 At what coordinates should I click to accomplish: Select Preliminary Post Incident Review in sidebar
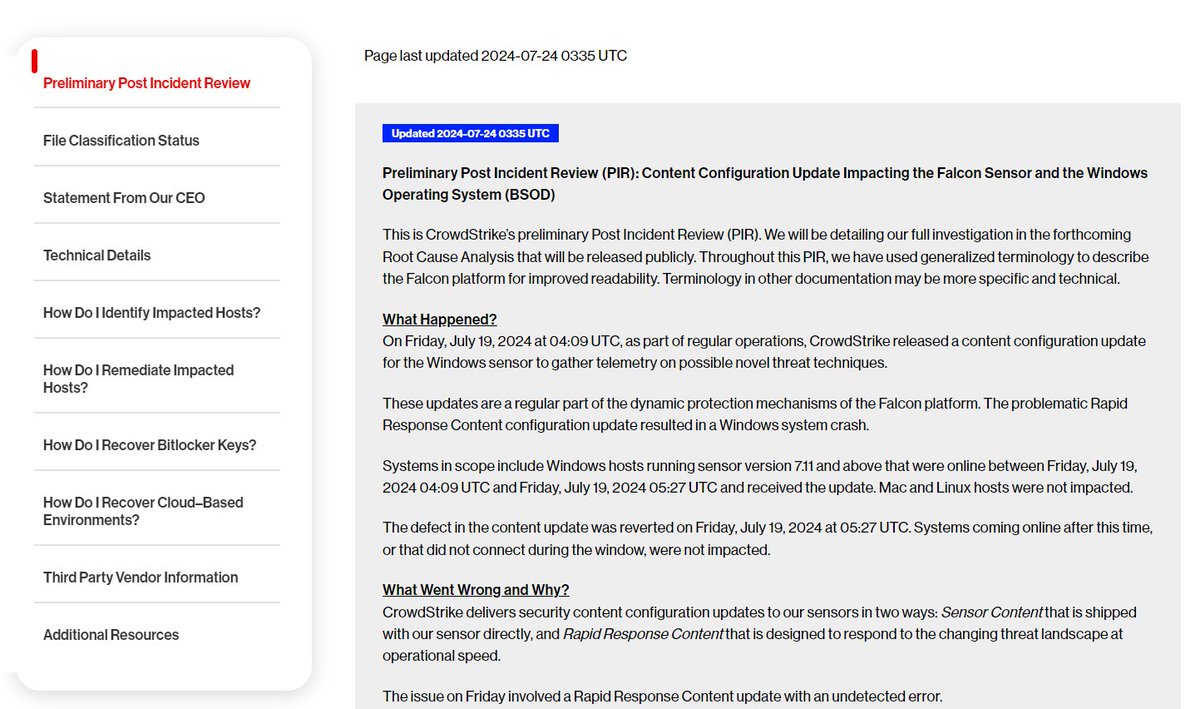click(x=145, y=83)
